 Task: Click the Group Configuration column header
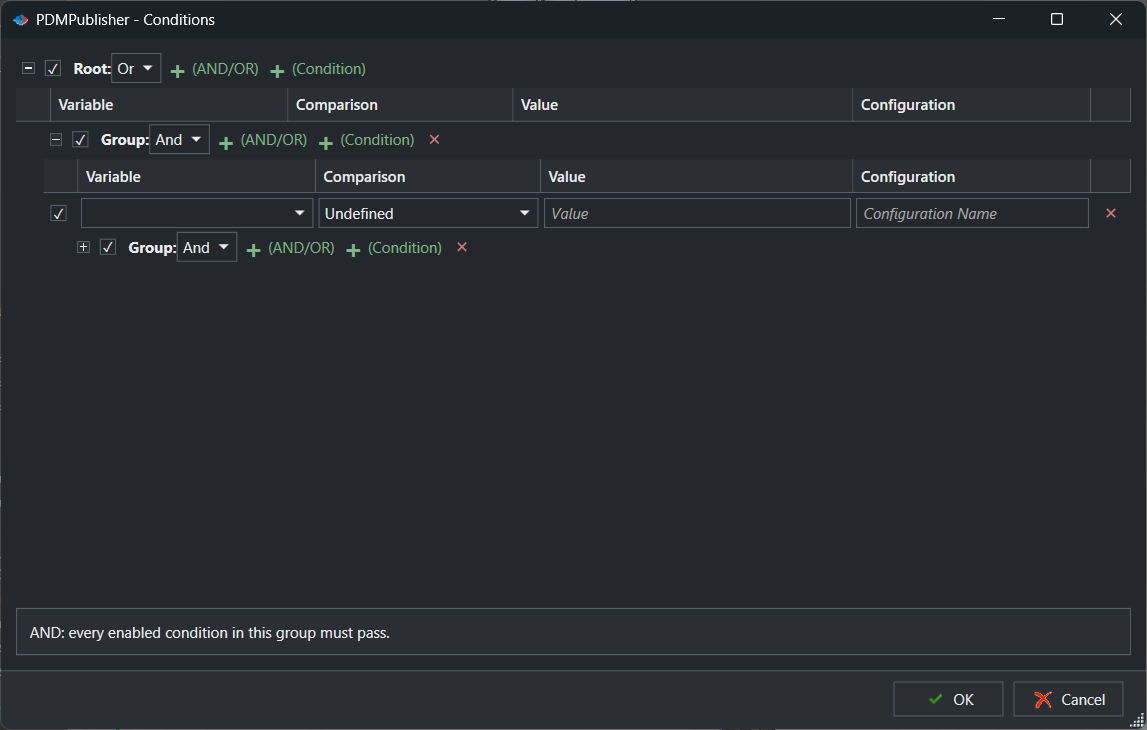tap(971, 176)
